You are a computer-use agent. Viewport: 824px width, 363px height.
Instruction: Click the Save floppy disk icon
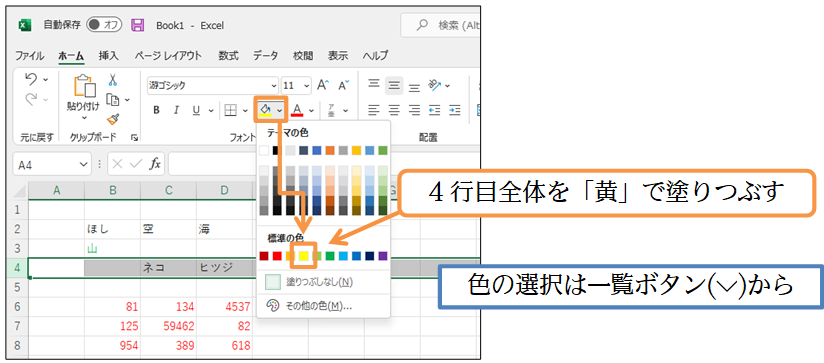pos(138,25)
